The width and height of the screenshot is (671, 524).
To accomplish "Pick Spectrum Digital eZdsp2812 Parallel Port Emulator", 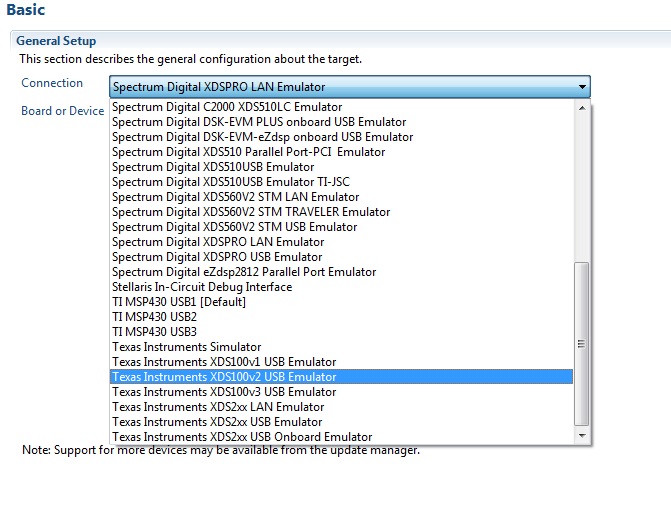I will 341,272.
